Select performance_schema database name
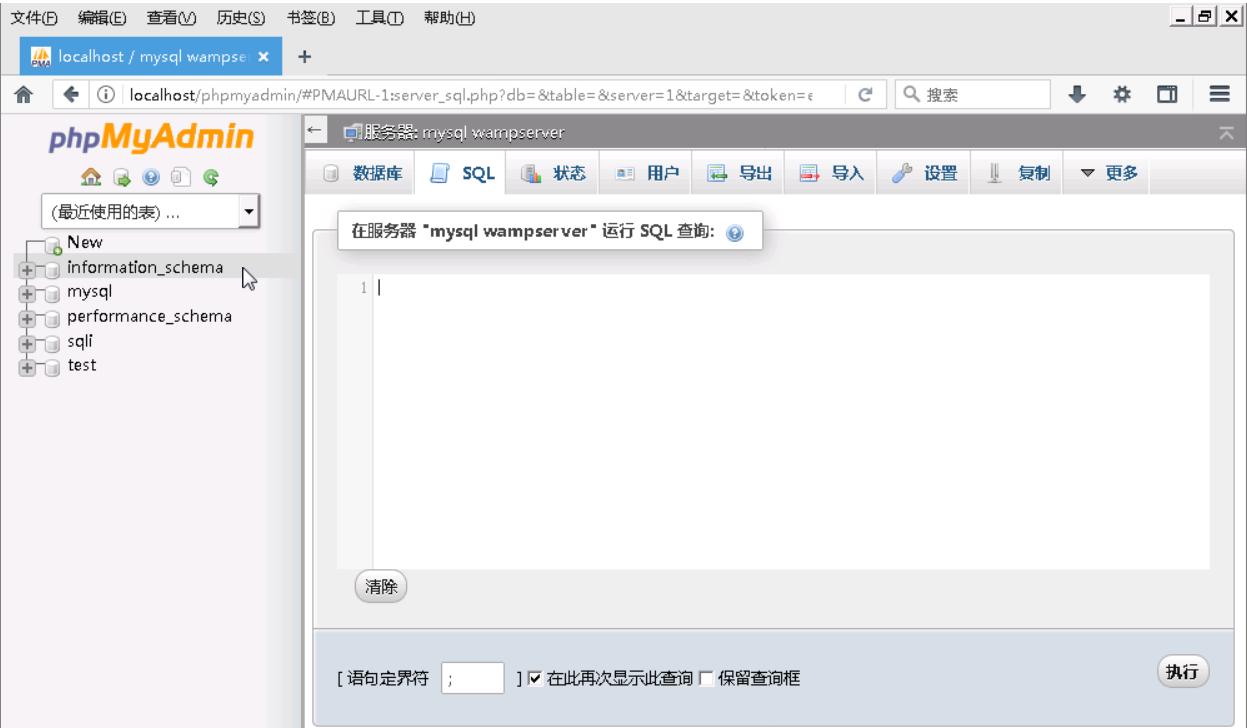The height and width of the screenshot is (728, 1247). [149, 316]
